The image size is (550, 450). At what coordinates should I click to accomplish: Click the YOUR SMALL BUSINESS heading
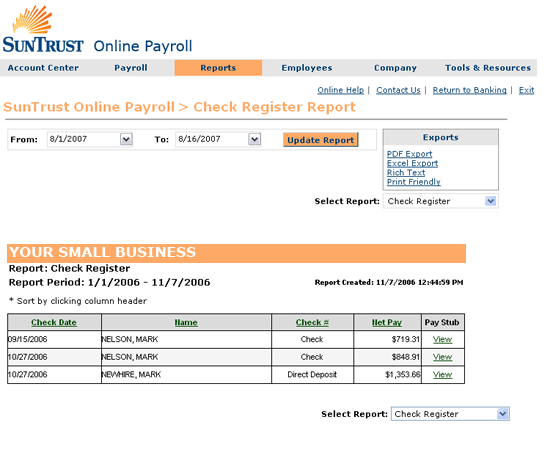(x=102, y=253)
